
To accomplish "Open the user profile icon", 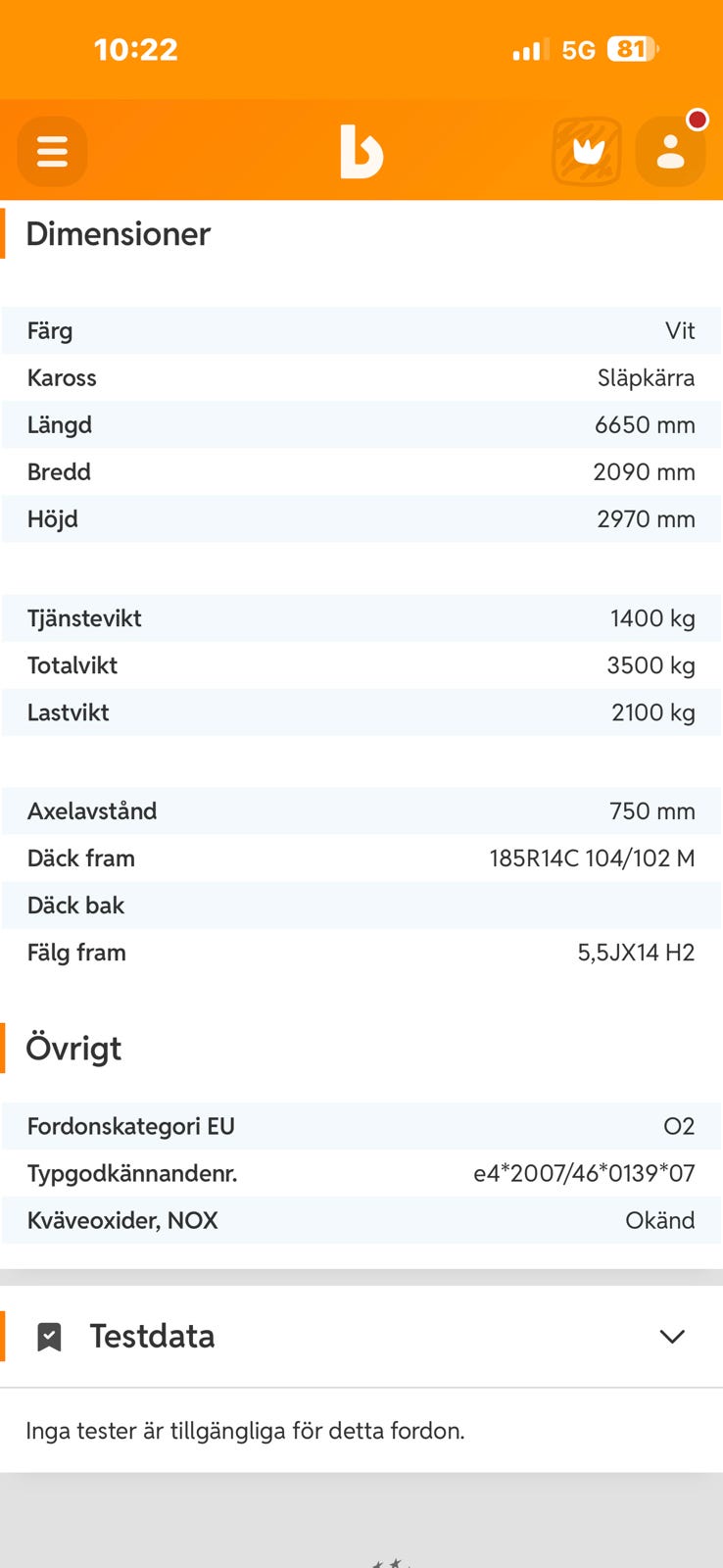I will [670, 153].
